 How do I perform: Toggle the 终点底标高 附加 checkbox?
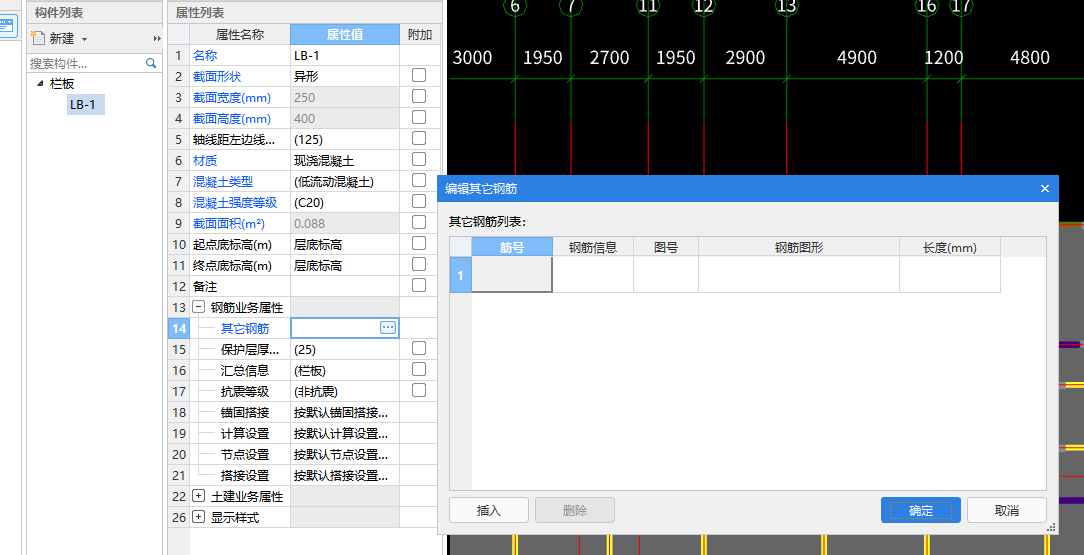pyautogui.click(x=419, y=264)
